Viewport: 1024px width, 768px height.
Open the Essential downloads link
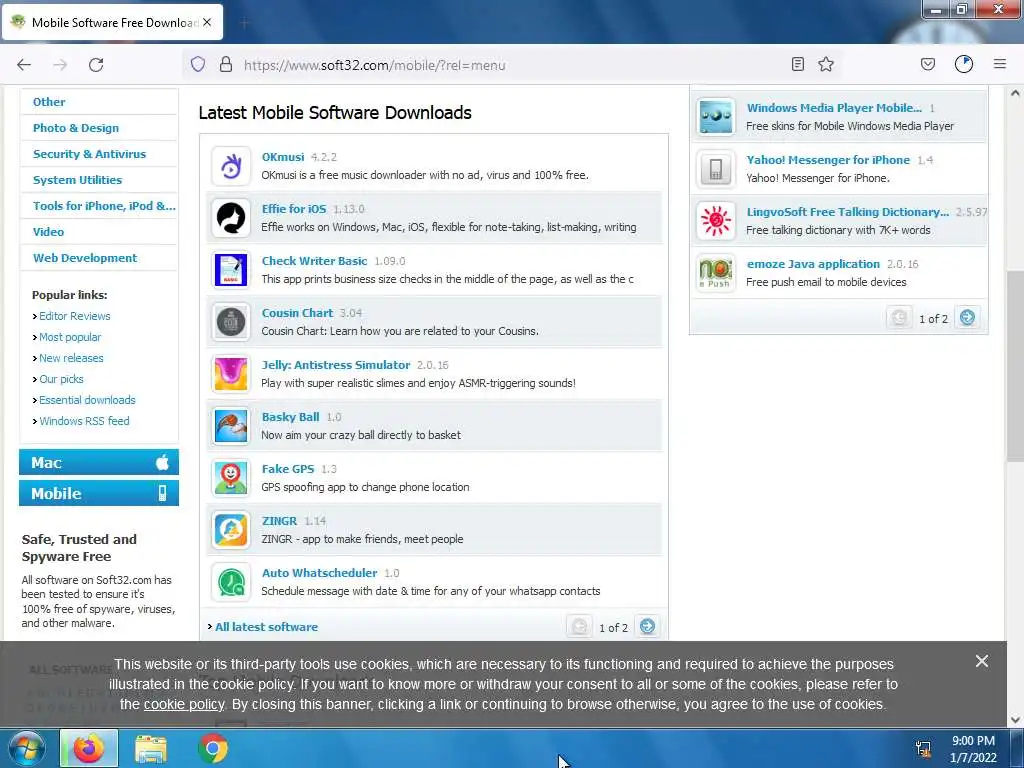tap(87, 400)
